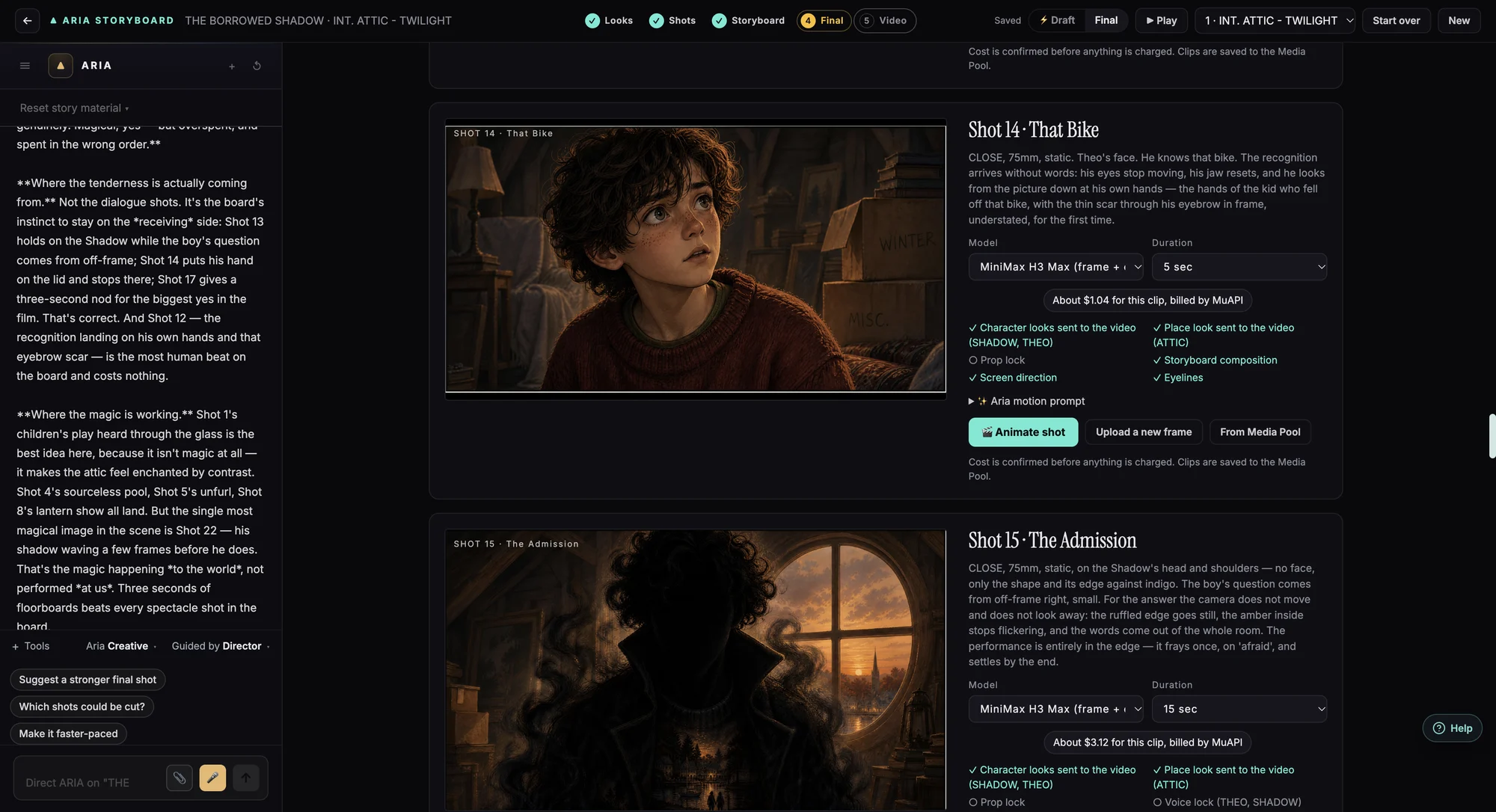The image size is (1496, 812).
Task: Open the Aria Creative mode selector
Action: (121, 646)
